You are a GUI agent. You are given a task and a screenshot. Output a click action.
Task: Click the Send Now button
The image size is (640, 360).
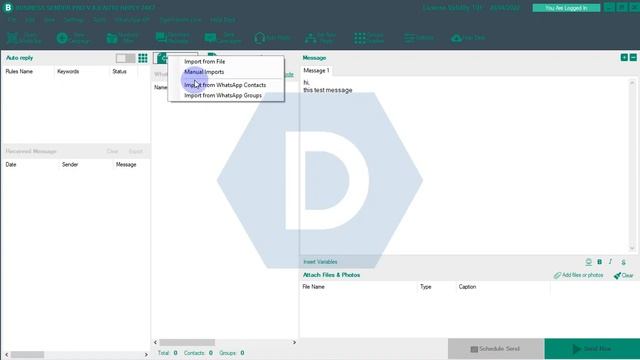pyautogui.click(x=592, y=349)
